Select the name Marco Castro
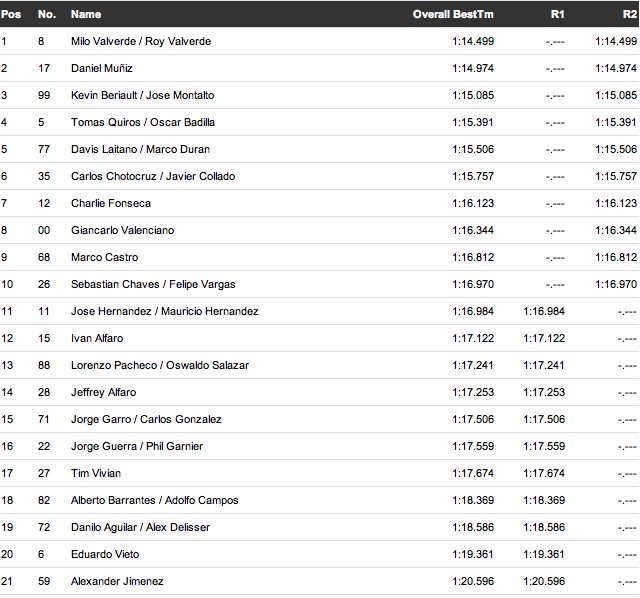The height and width of the screenshot is (598, 640). tap(104, 257)
